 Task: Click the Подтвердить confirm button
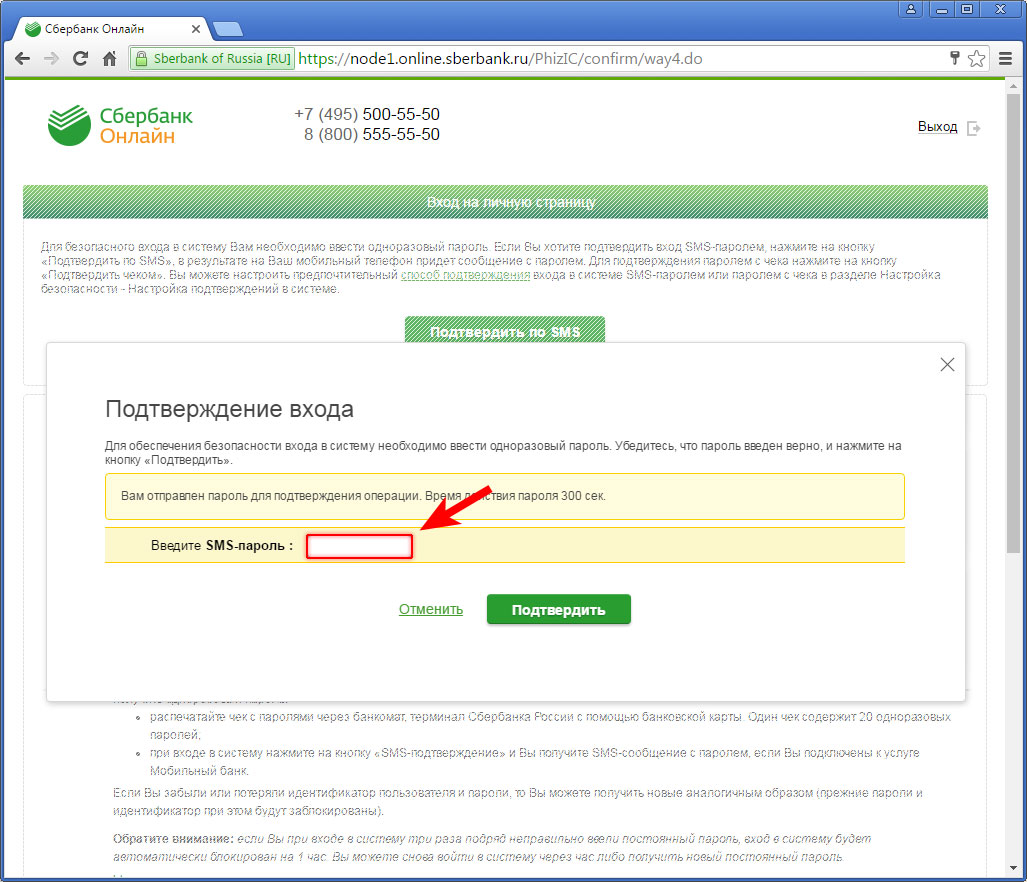tap(559, 610)
